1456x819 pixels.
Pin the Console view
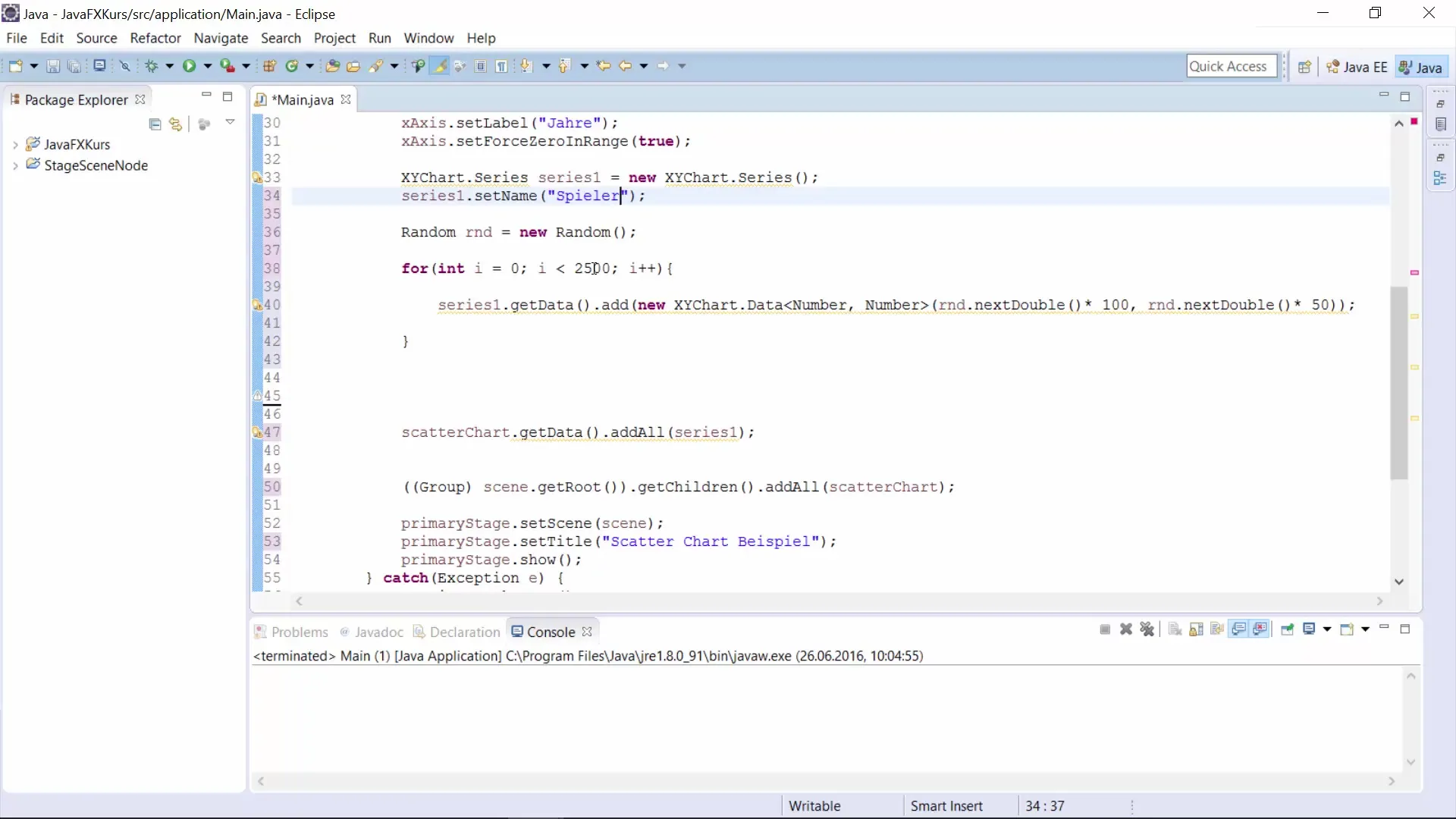1287,629
